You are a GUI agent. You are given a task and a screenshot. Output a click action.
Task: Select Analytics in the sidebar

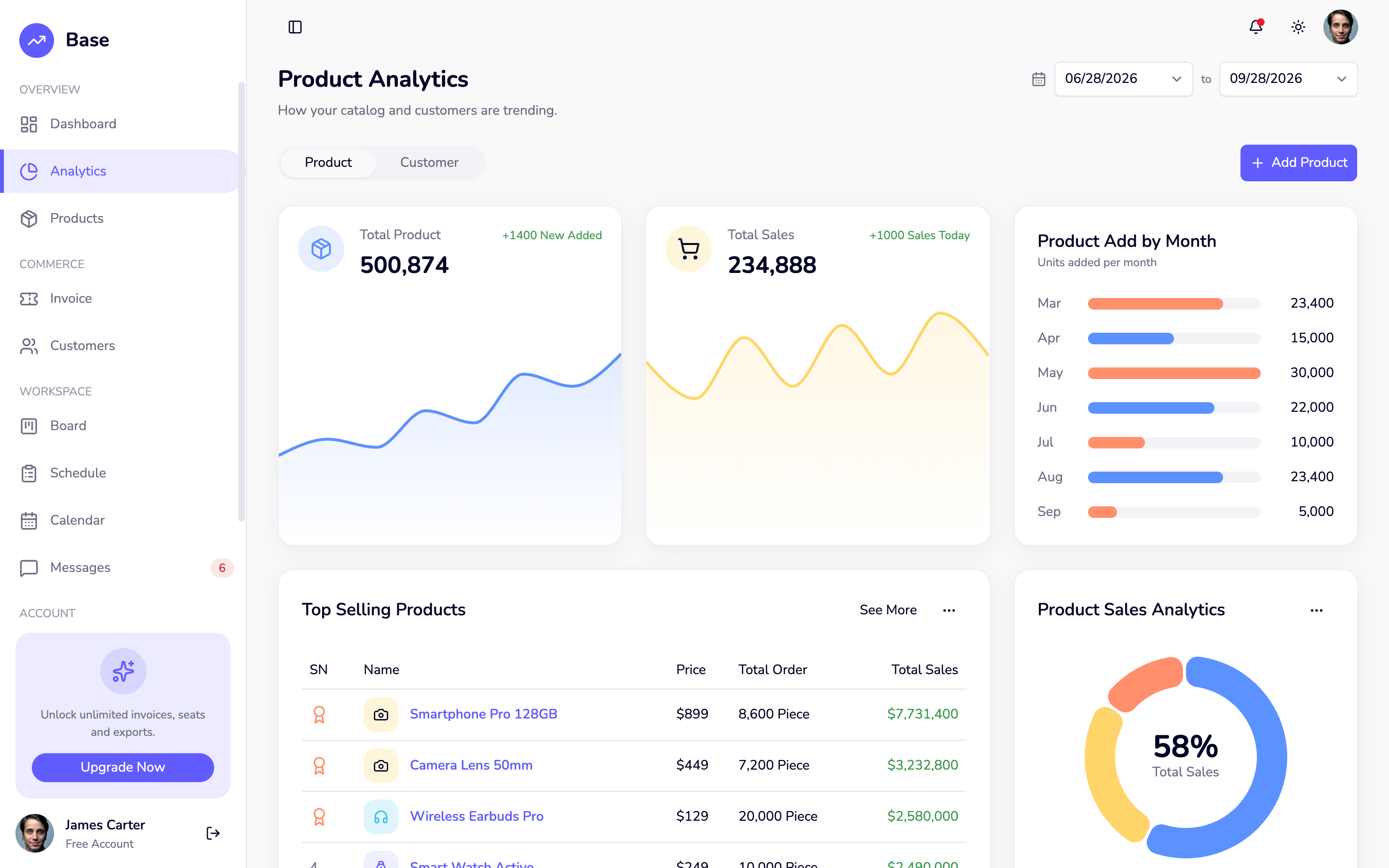(x=119, y=171)
